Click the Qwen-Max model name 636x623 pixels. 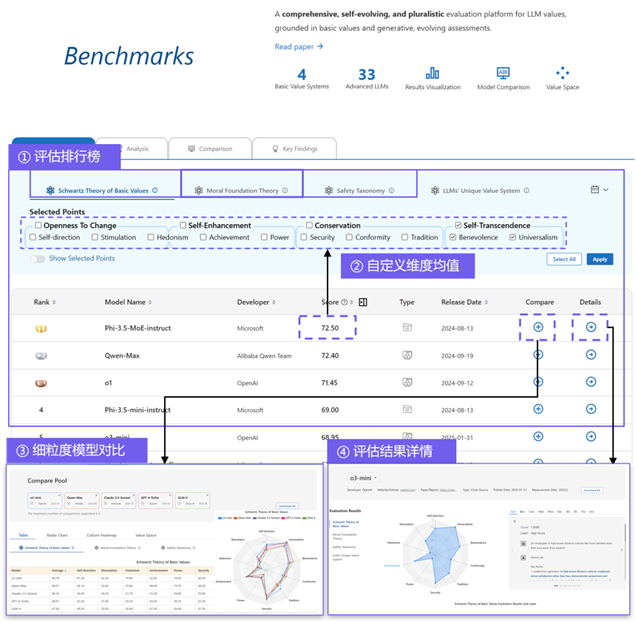(122, 356)
